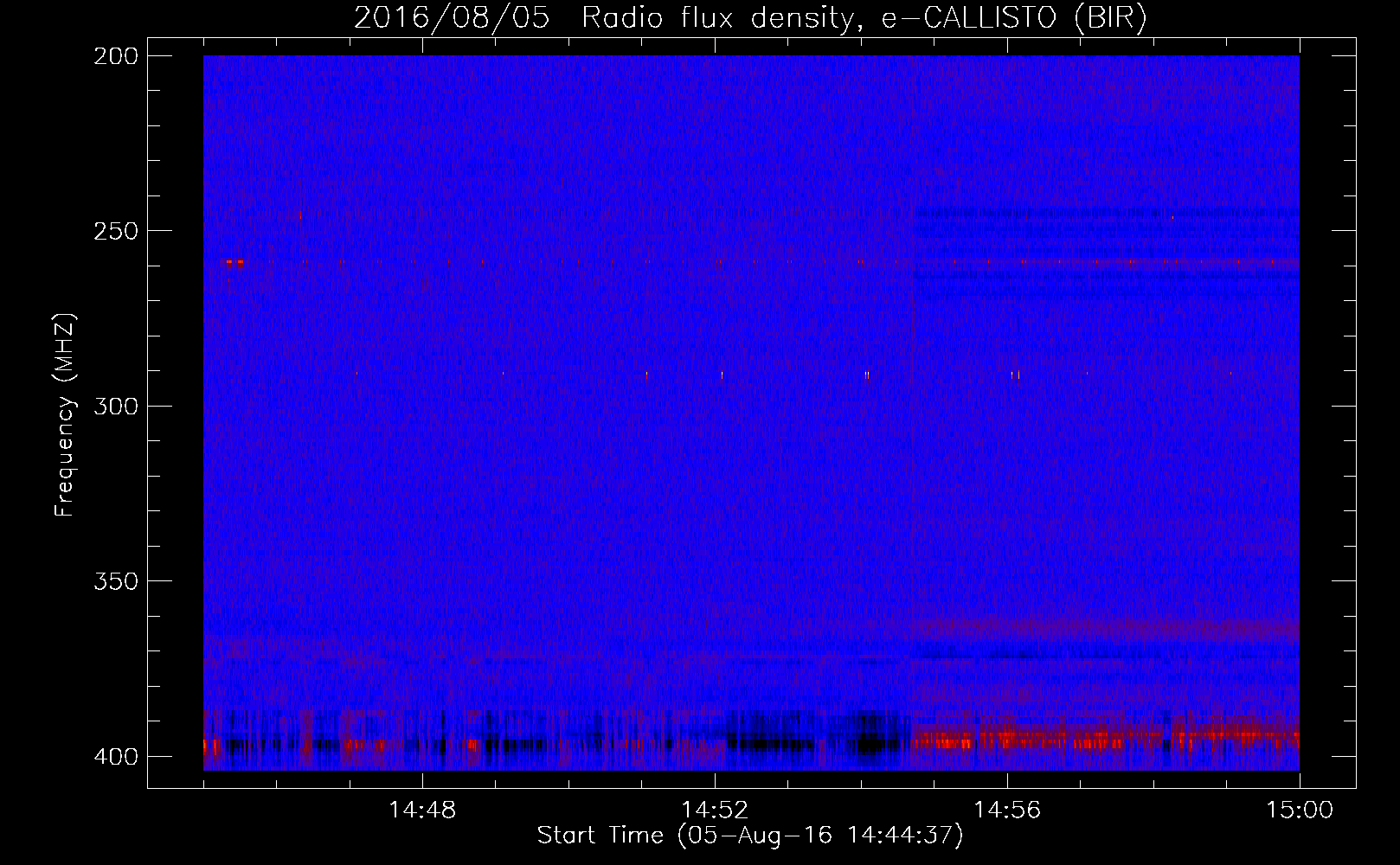Viewport: 1400px width, 865px height.
Task: Click the 15:00 time tick label
Action: pyautogui.click(x=1300, y=811)
